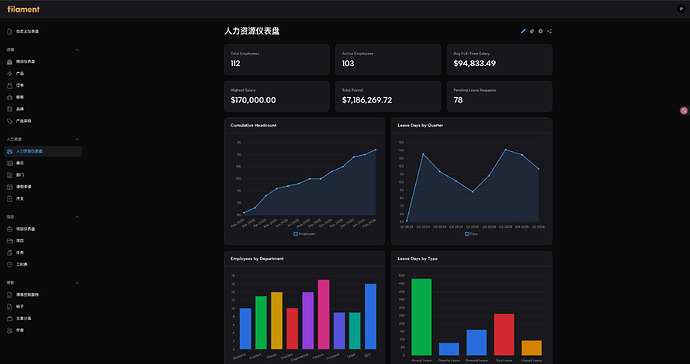Collapse the blog navigation group chevron
The height and width of the screenshot is (364, 690).
click(x=77, y=283)
